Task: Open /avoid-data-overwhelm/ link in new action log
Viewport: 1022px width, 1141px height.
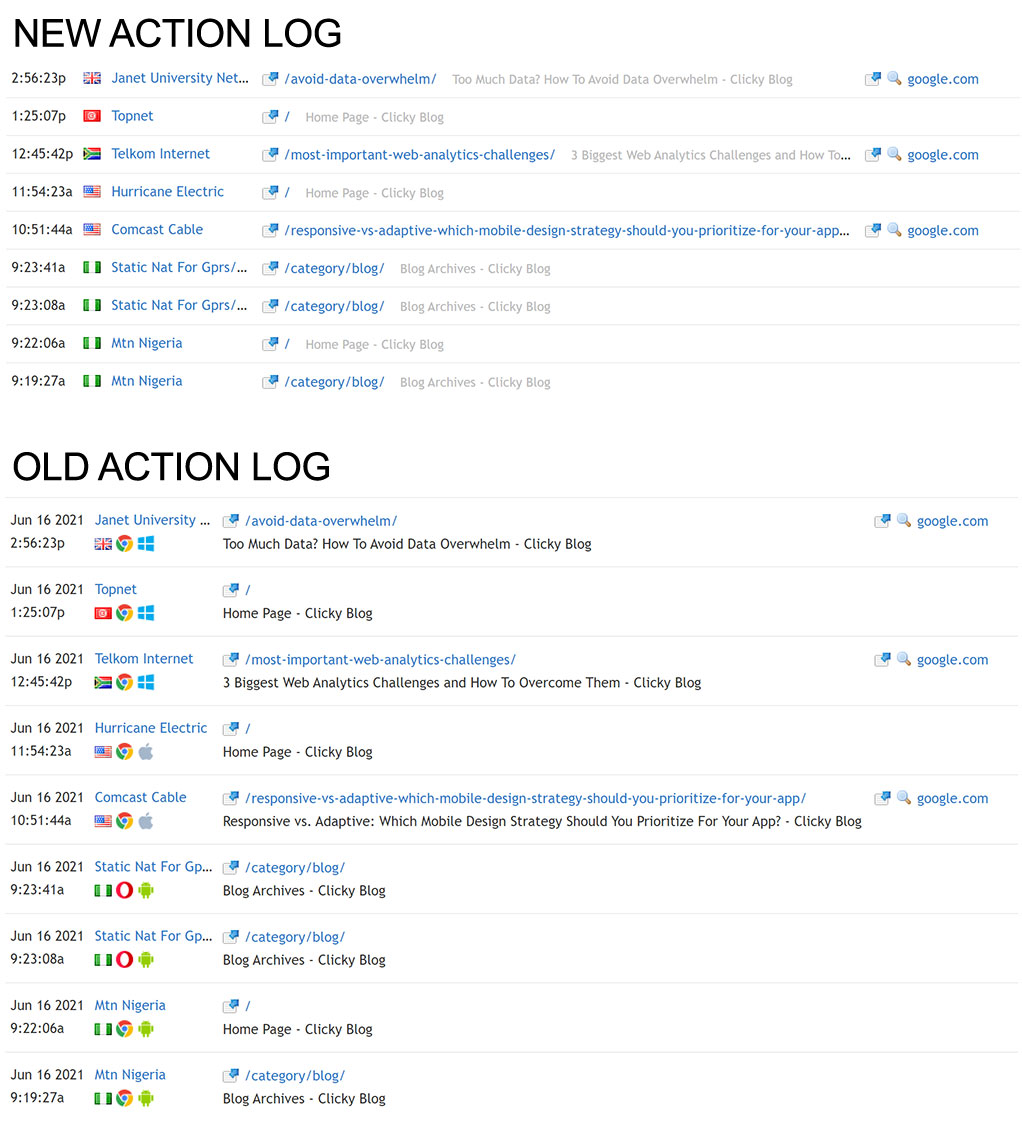Action: click(x=360, y=79)
